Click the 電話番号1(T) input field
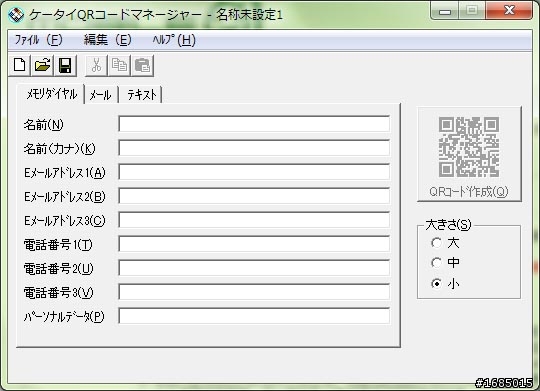The width and height of the screenshot is (540, 391). pyautogui.click(x=254, y=244)
